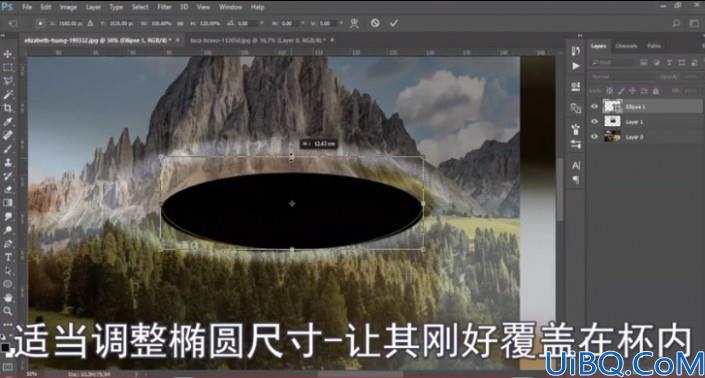705x378 pixels.
Task: Select the Eraser tool
Action: 8,189
